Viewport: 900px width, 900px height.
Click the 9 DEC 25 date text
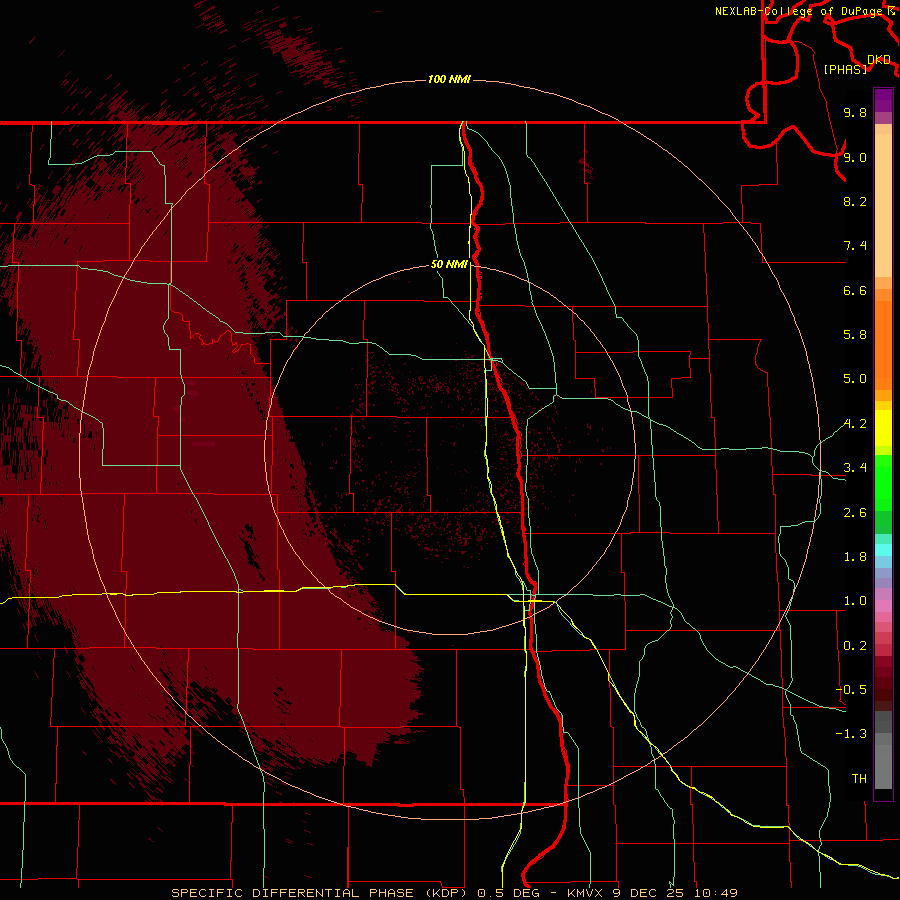coord(649,893)
